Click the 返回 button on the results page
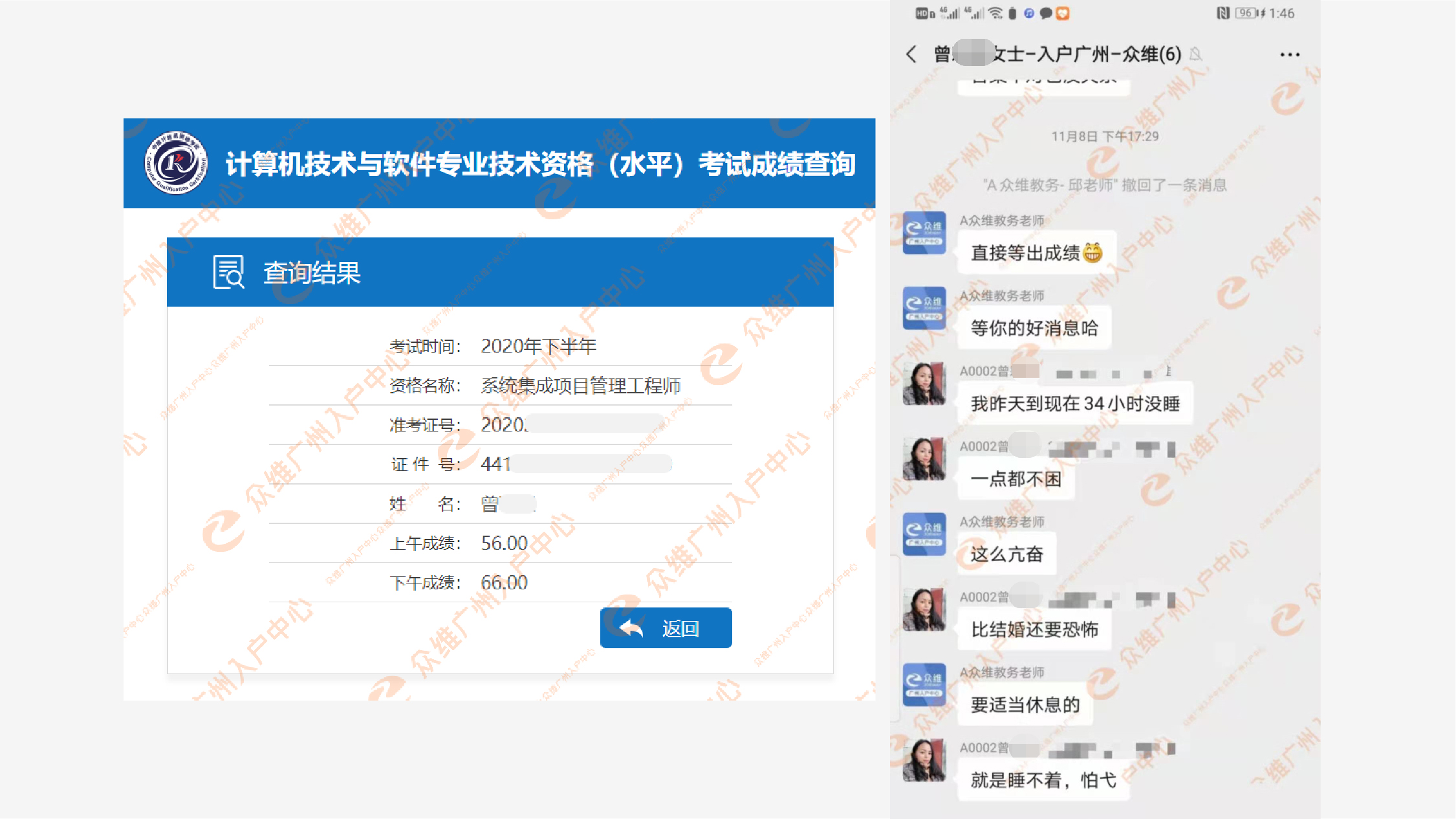 [666, 628]
